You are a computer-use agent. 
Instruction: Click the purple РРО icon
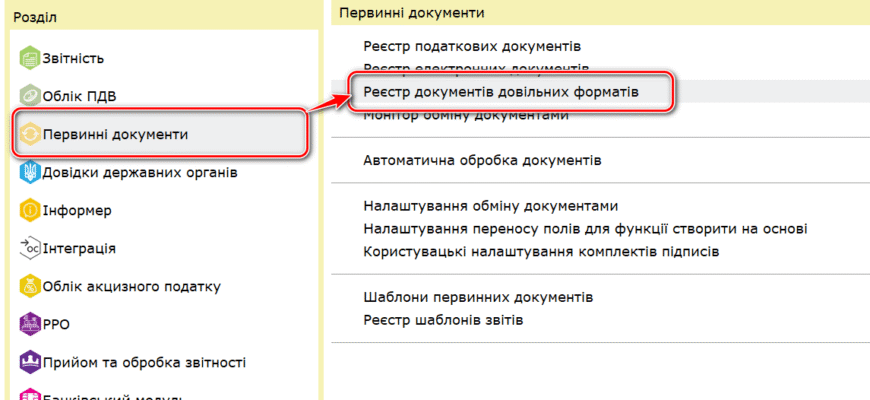[29, 324]
